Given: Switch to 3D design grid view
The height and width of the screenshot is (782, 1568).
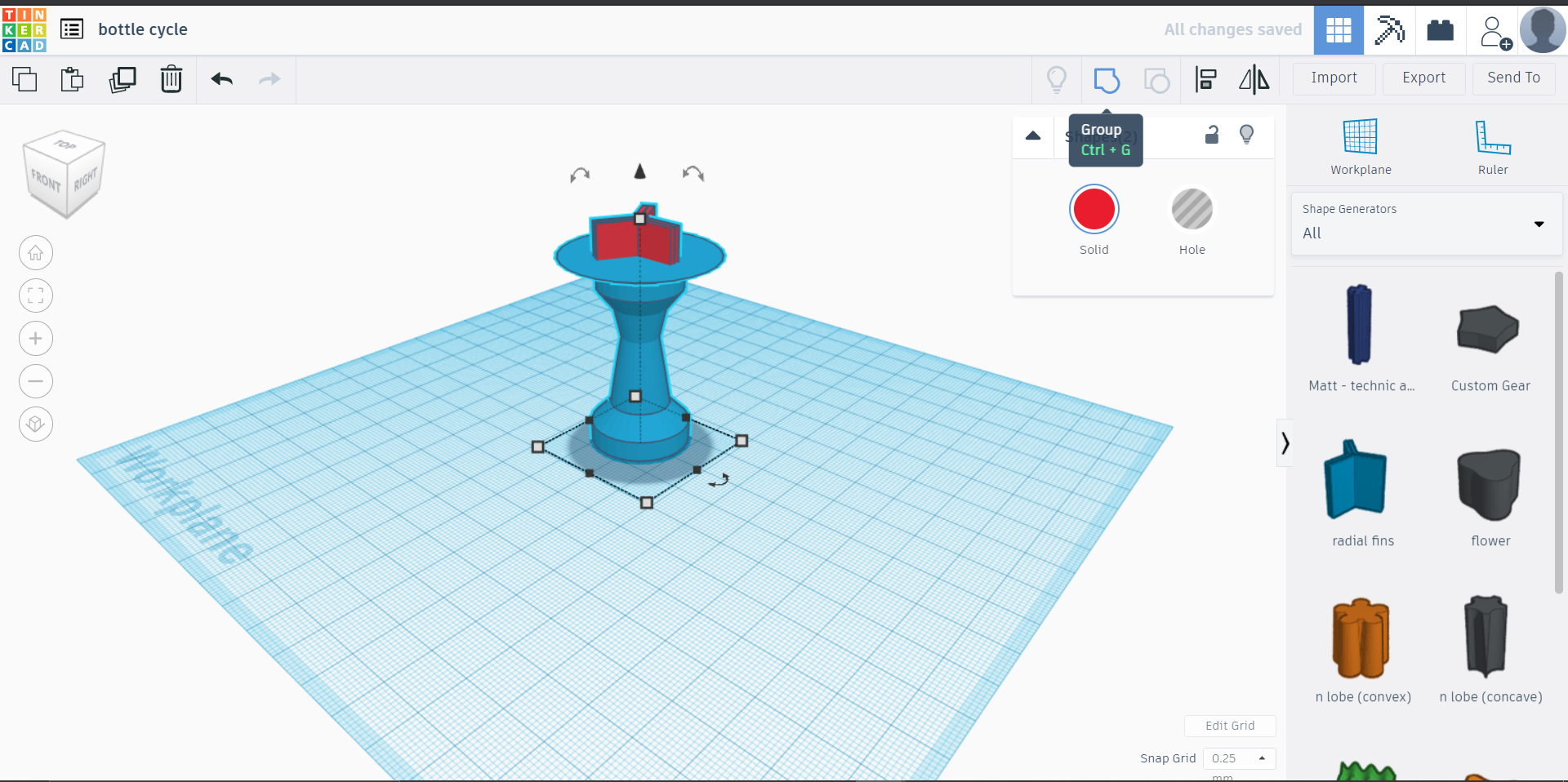Looking at the screenshot, I should click(1339, 30).
